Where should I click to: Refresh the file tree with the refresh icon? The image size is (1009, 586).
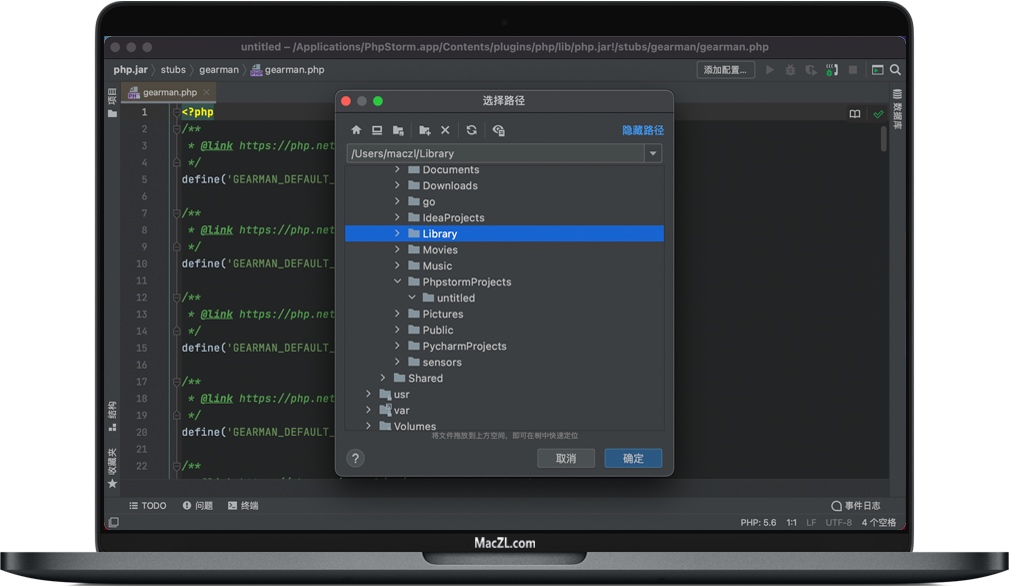click(x=470, y=130)
